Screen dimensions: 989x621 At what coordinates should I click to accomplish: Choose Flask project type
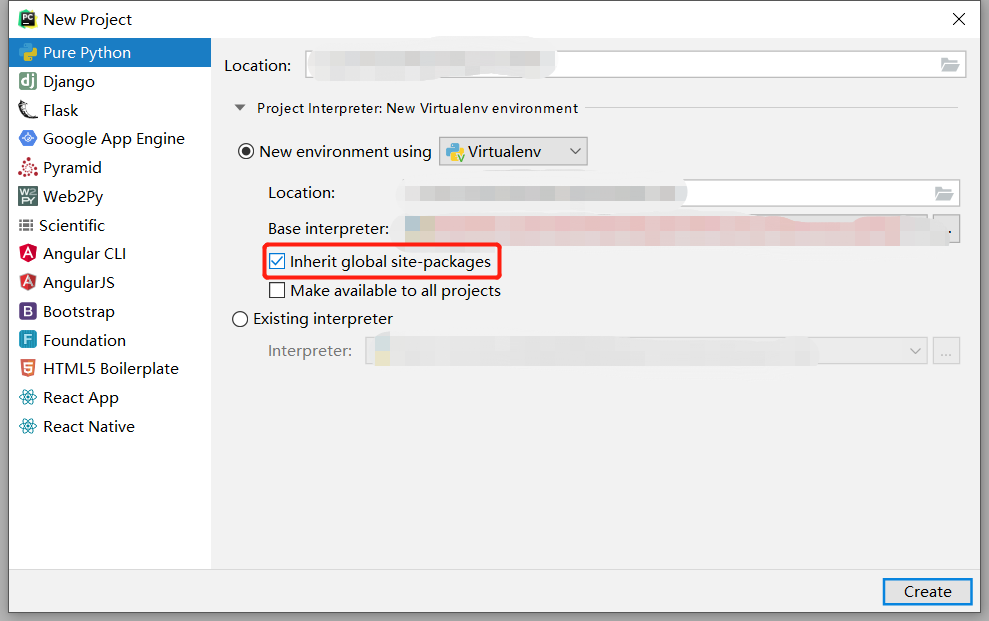point(110,110)
